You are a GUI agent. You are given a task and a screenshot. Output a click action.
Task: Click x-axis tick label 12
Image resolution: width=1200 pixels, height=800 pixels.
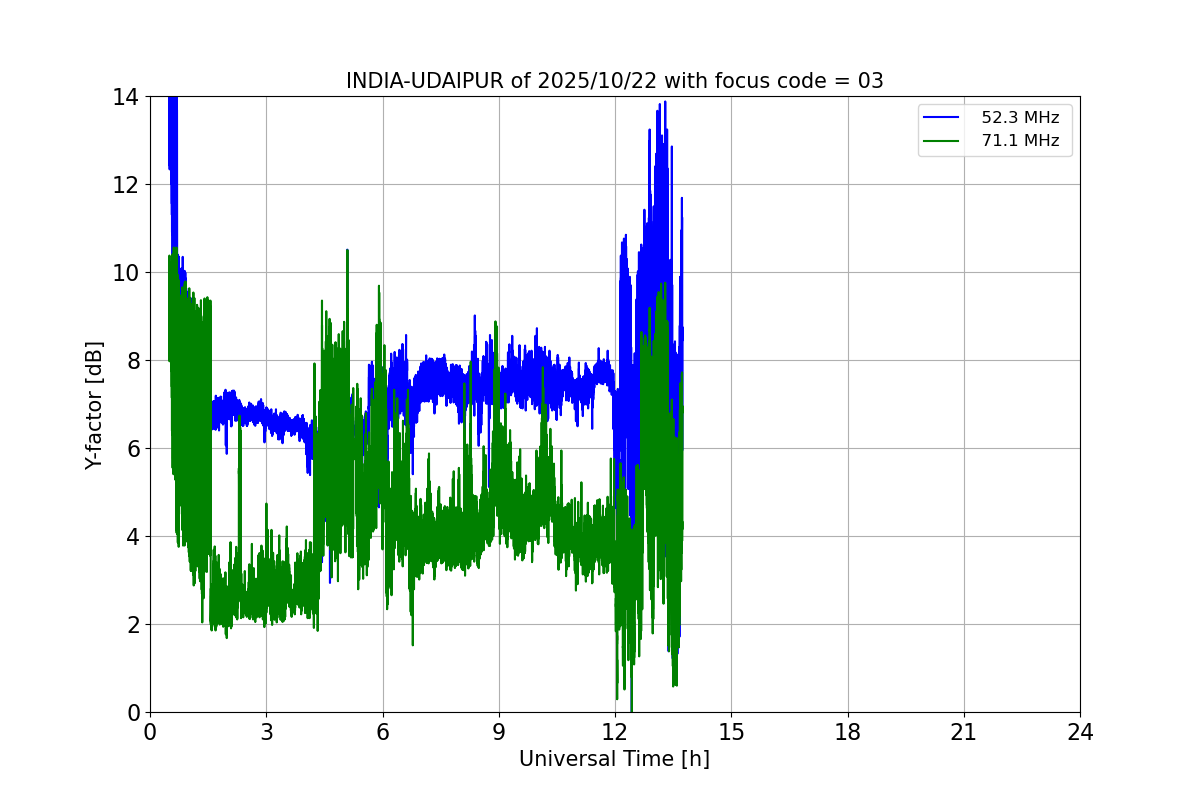[615, 732]
